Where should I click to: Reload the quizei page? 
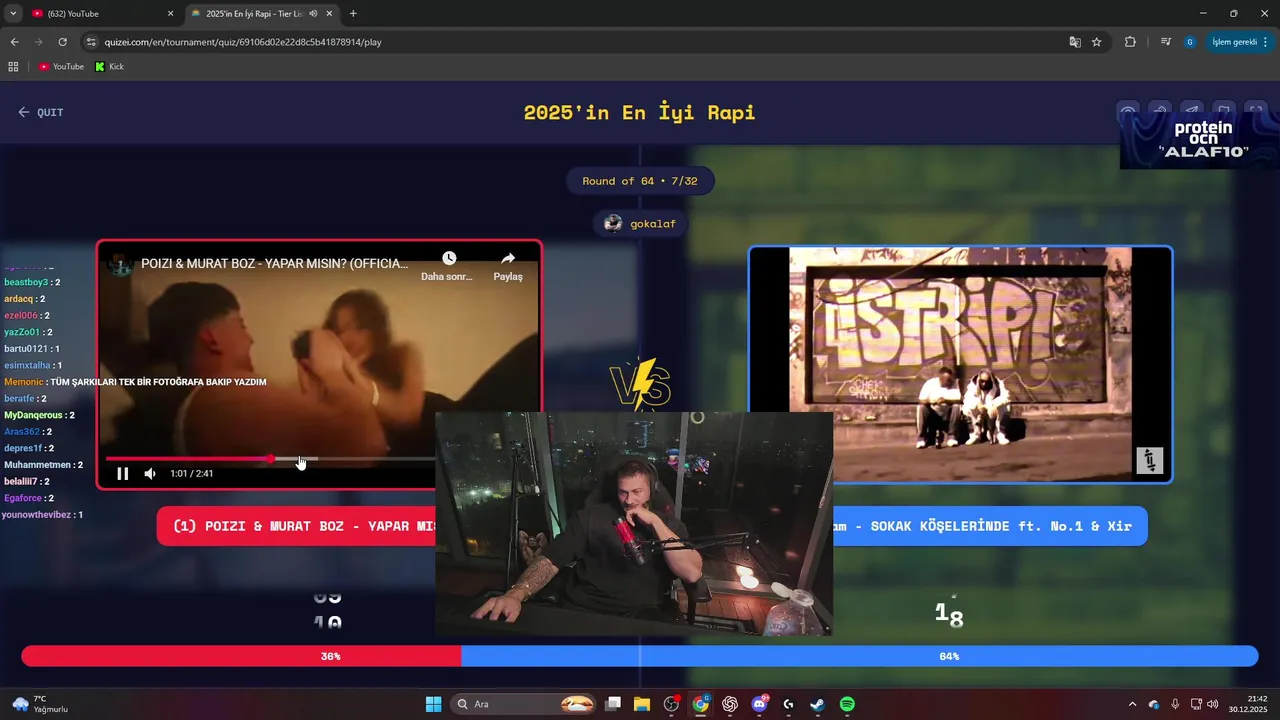point(62,42)
